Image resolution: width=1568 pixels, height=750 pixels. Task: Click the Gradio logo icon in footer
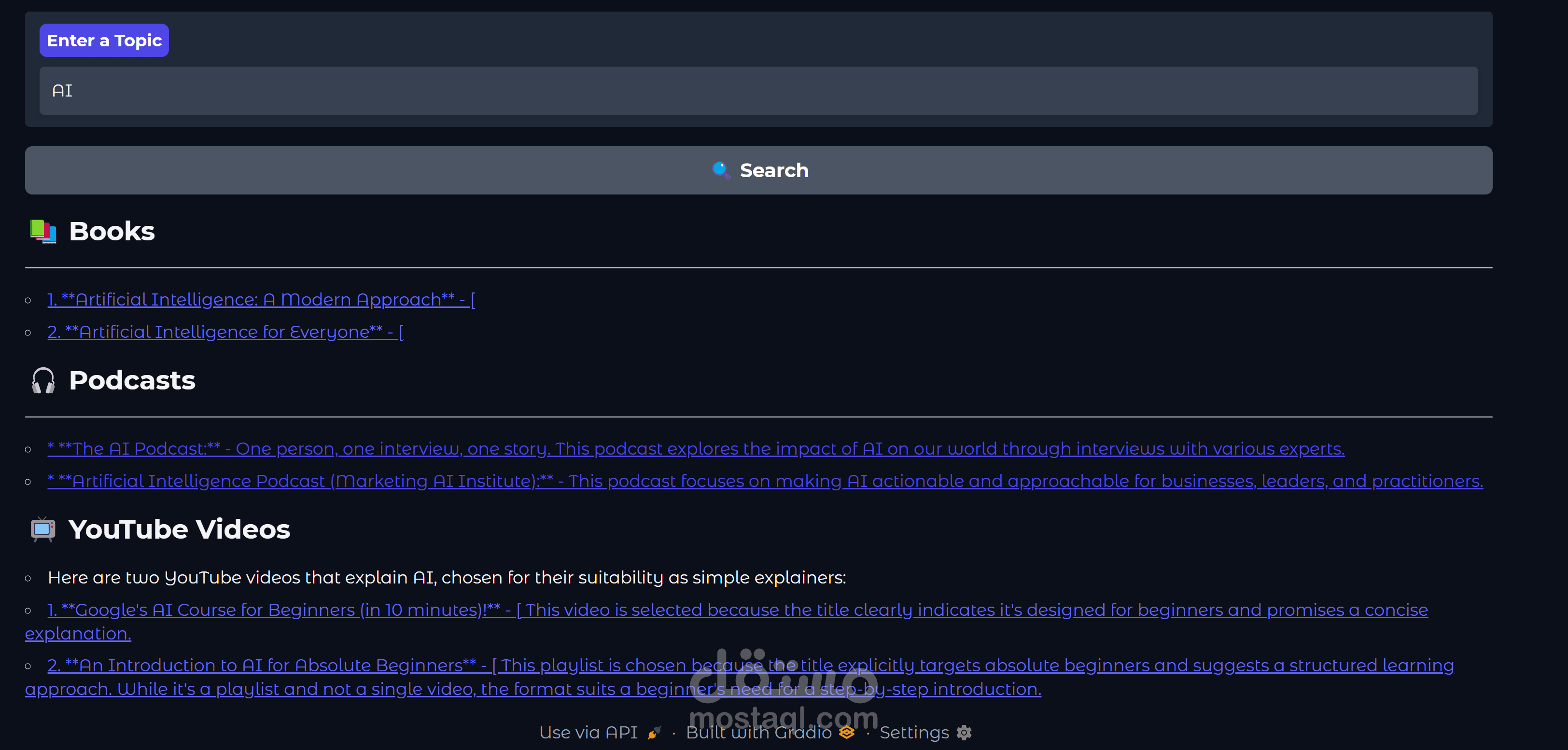point(847,732)
